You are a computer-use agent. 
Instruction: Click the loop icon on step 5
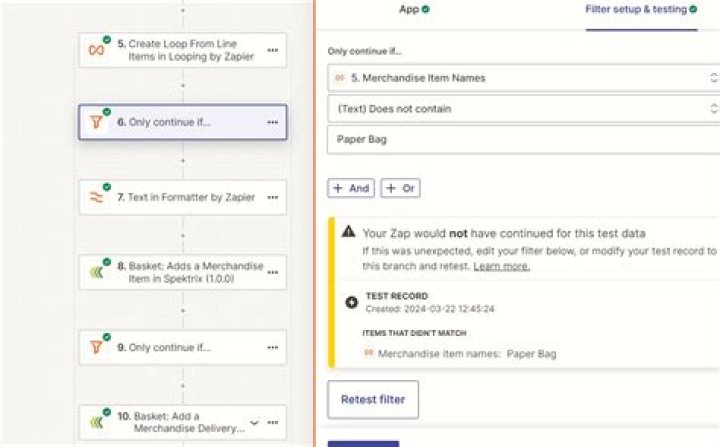(x=96, y=50)
